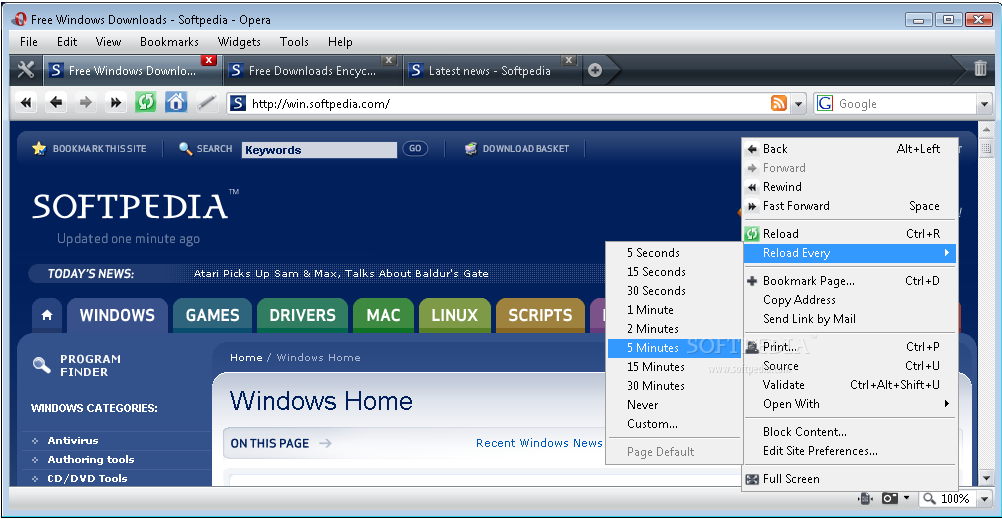
Task: Click the wand toolbar icon
Action: pyautogui.click(x=206, y=102)
